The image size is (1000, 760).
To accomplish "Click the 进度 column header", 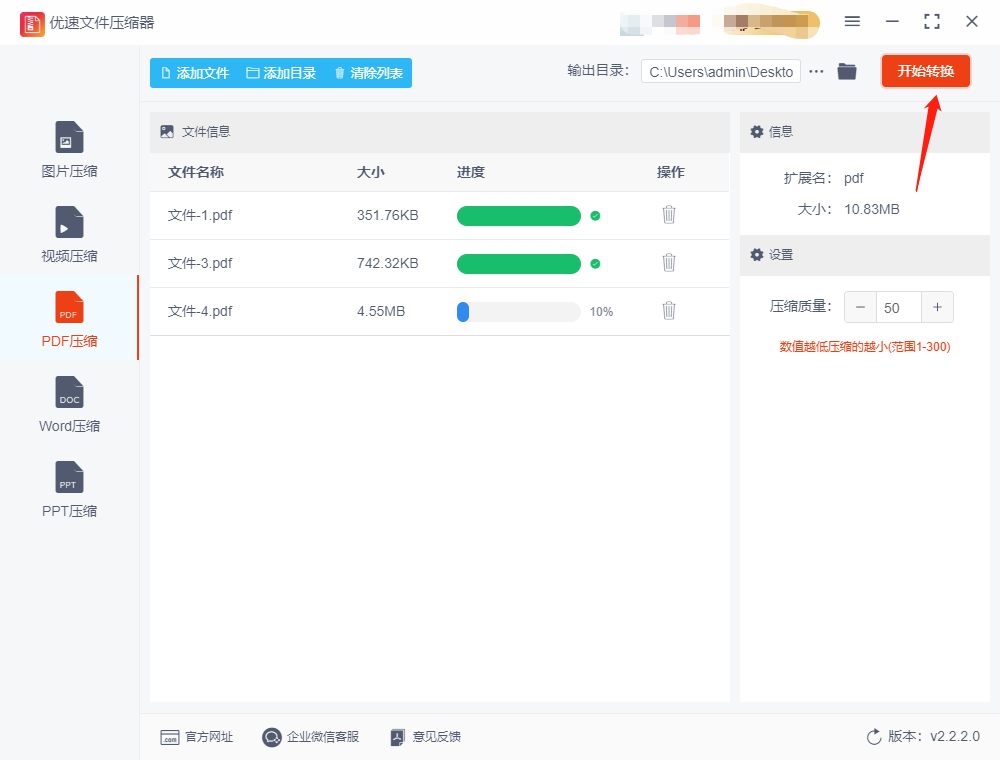I will [x=471, y=172].
